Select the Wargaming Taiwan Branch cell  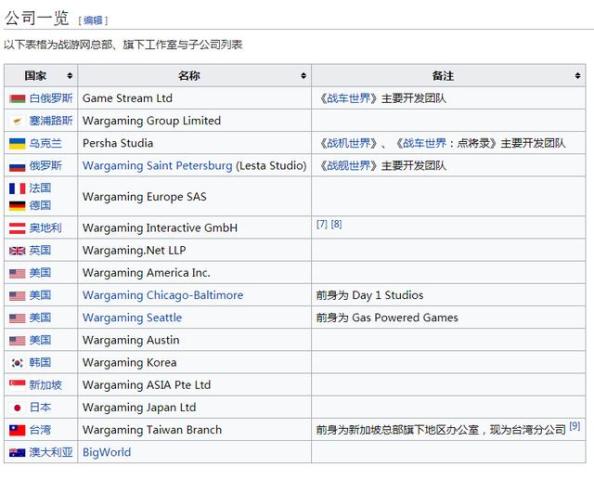click(194, 430)
